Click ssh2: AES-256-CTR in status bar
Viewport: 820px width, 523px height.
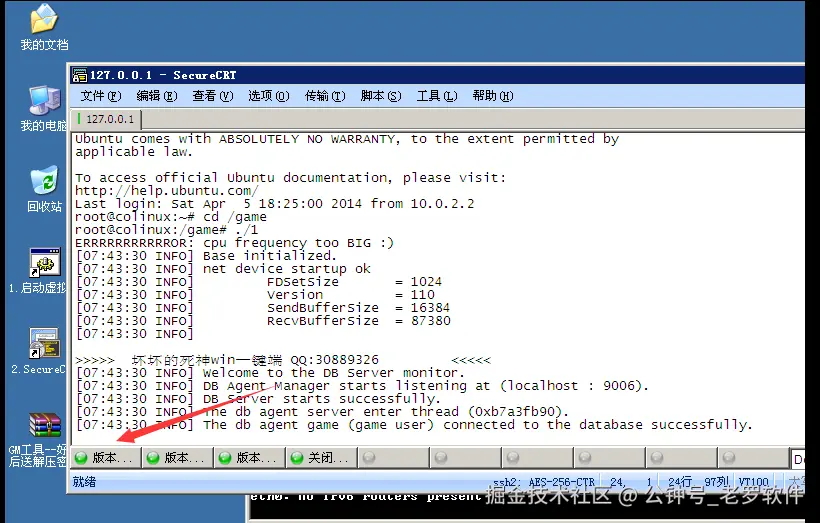point(544,482)
